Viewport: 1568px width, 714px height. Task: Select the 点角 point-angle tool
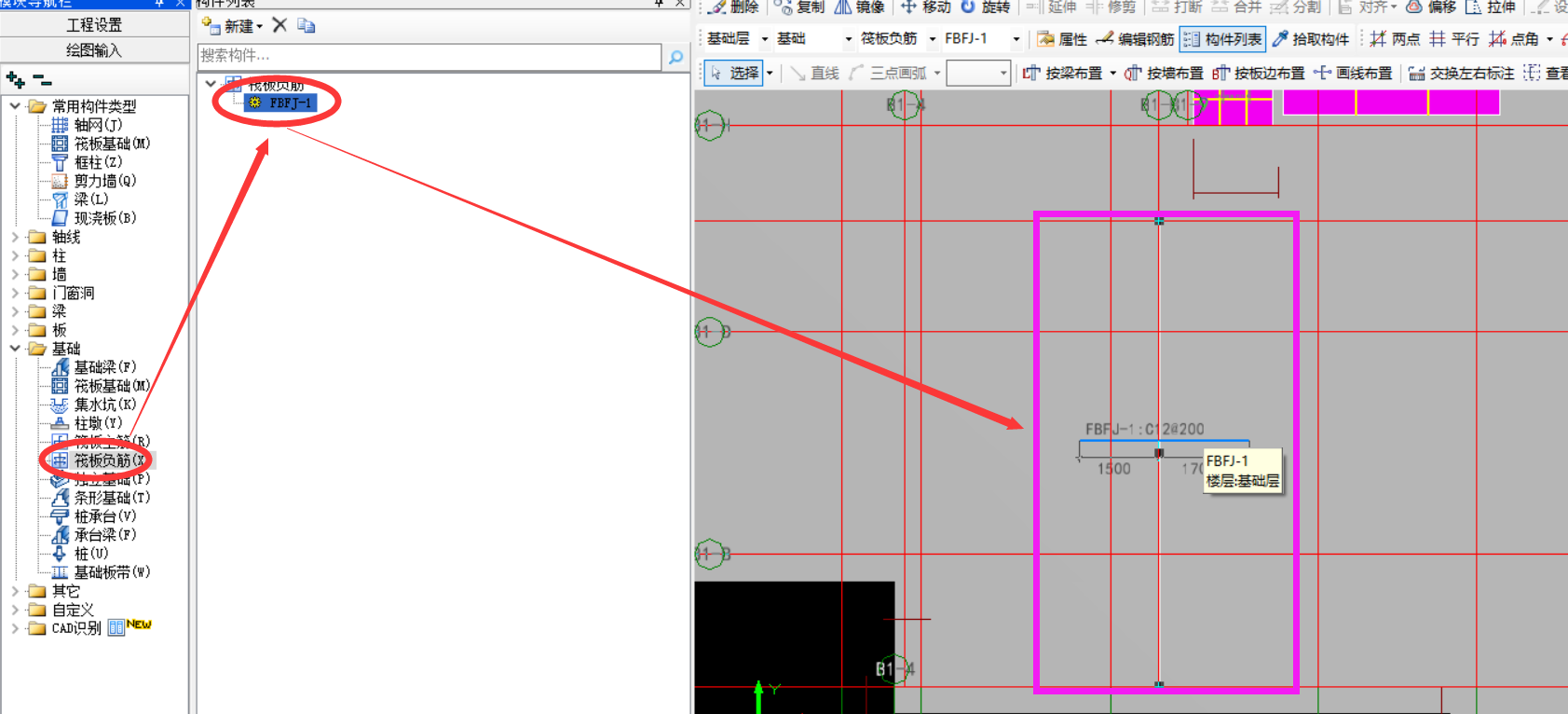(x=1514, y=38)
